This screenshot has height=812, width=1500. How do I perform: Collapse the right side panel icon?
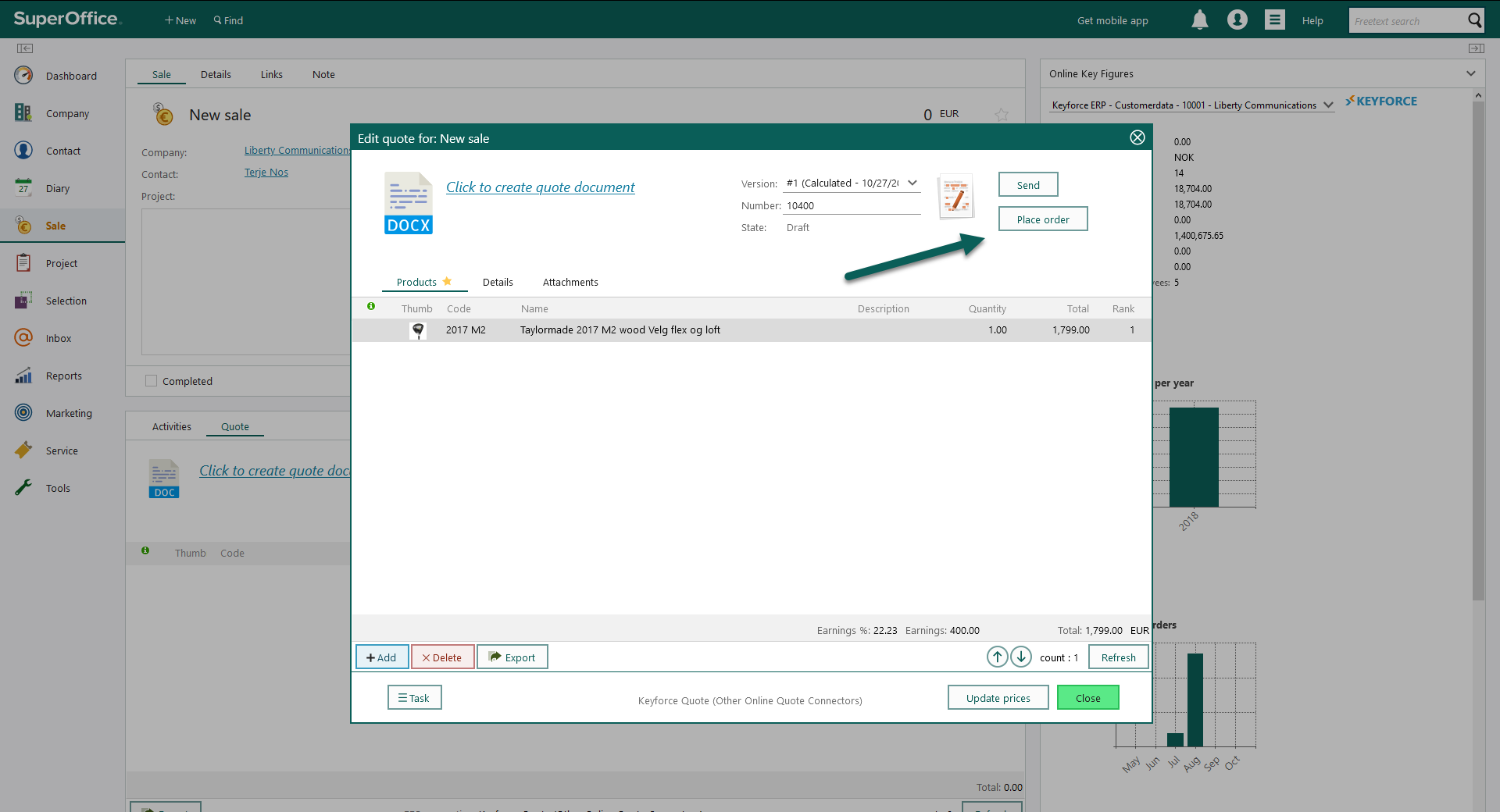tap(1476, 48)
